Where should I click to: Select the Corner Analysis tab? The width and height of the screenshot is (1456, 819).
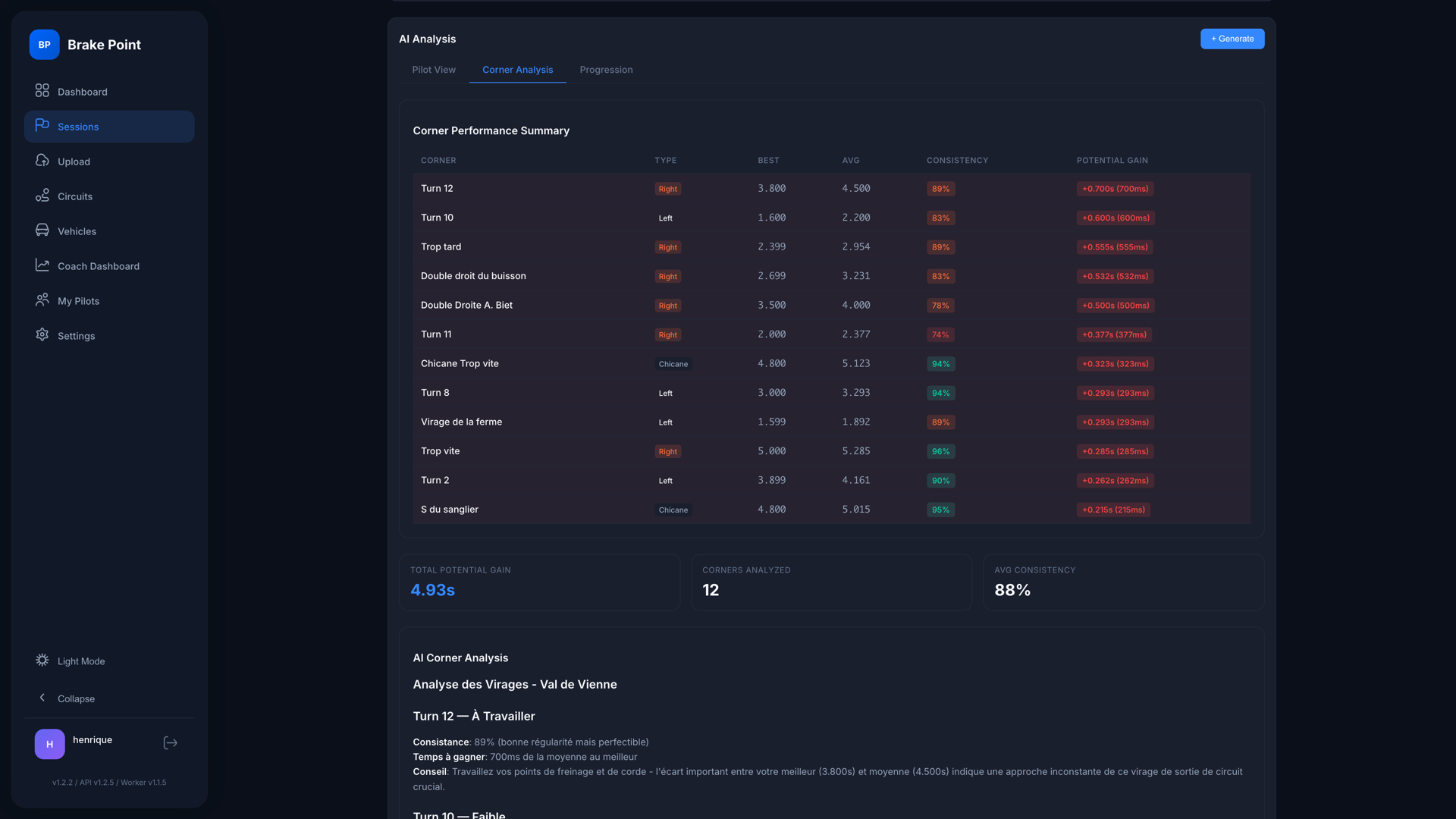point(517,70)
